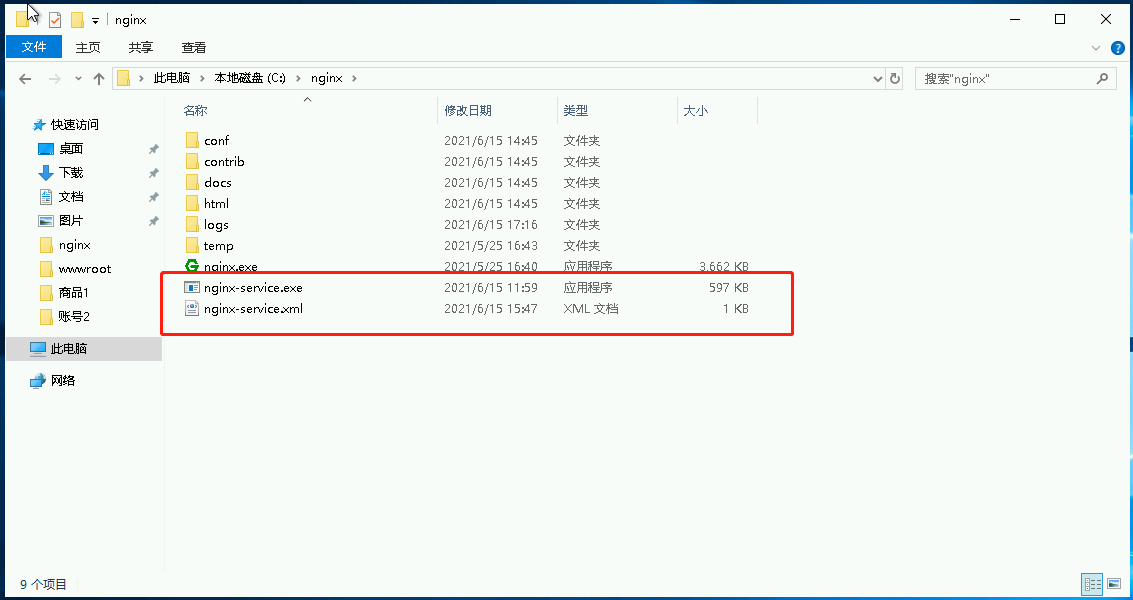Sort by 修改日期 column header
The image size is (1133, 600).
pyautogui.click(x=468, y=111)
